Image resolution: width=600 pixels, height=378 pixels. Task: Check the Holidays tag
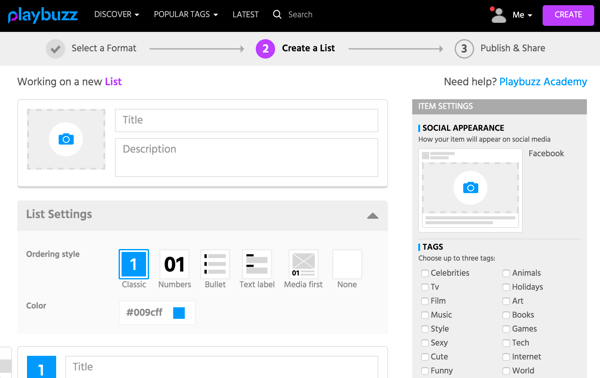(x=506, y=287)
